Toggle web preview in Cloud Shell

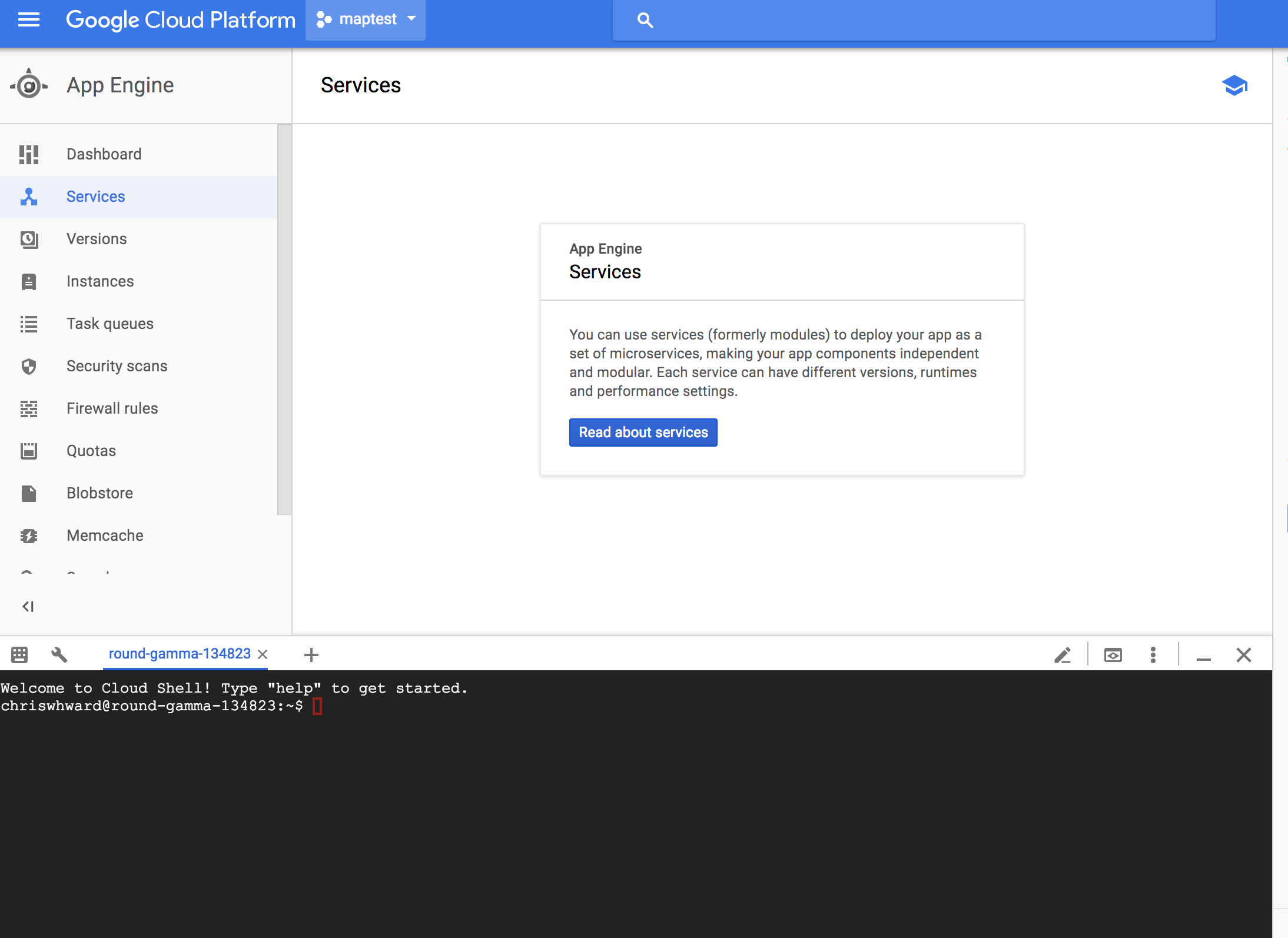pos(1113,654)
